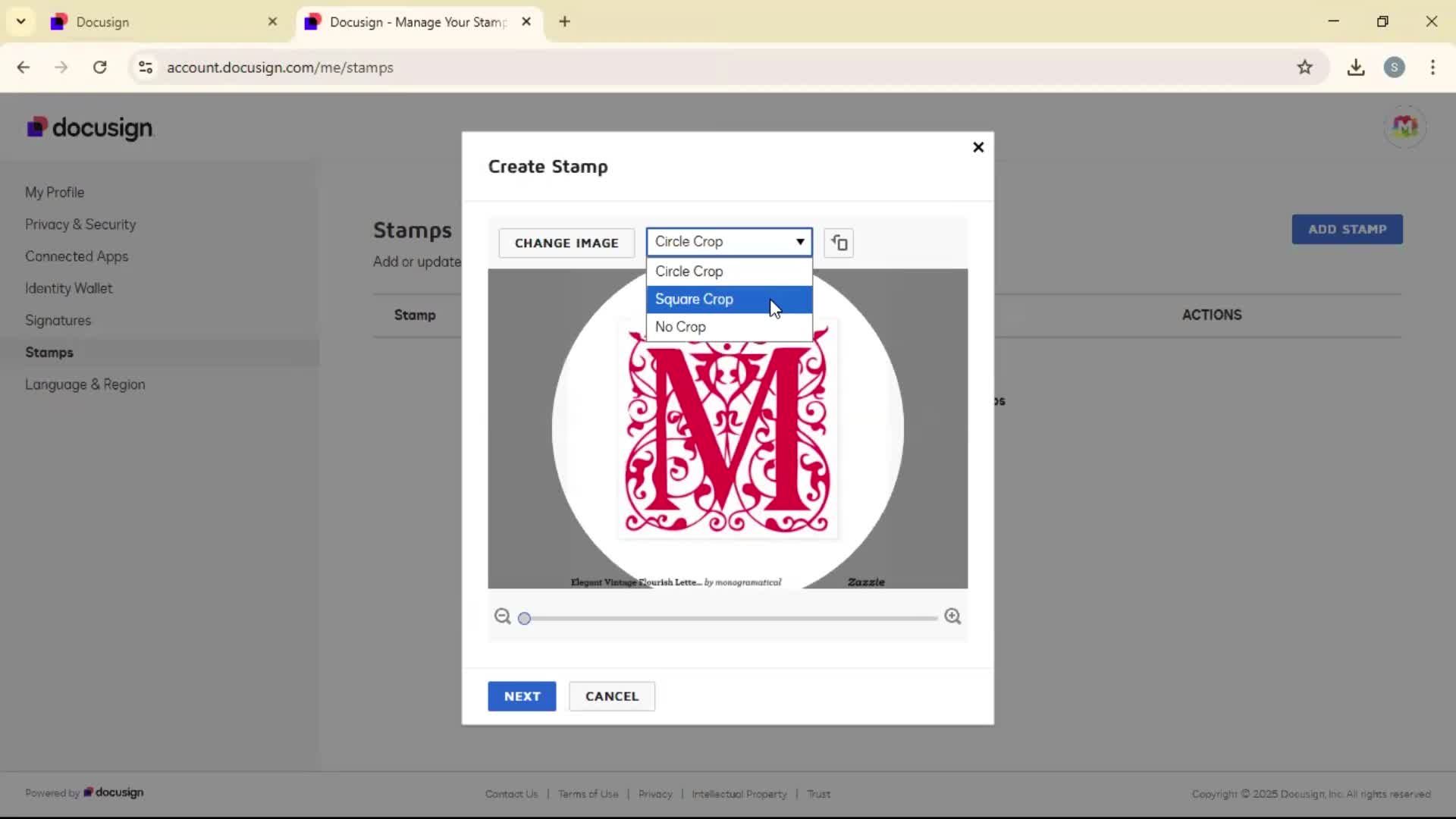Click the zoom out magnifier icon
Viewport: 1456px width, 819px height.
tap(502, 617)
